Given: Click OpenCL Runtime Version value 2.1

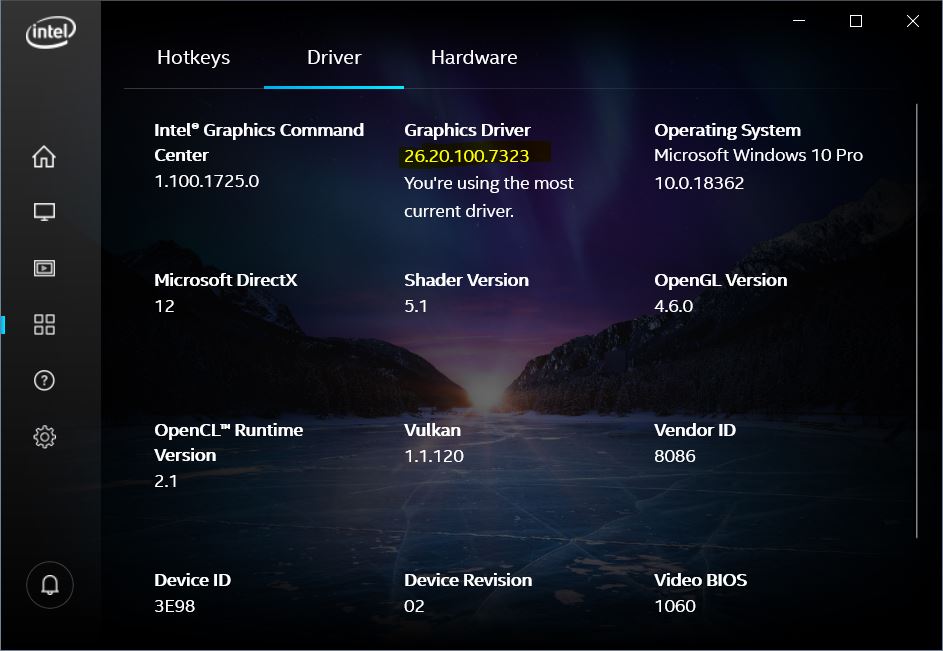Looking at the screenshot, I should point(166,481).
